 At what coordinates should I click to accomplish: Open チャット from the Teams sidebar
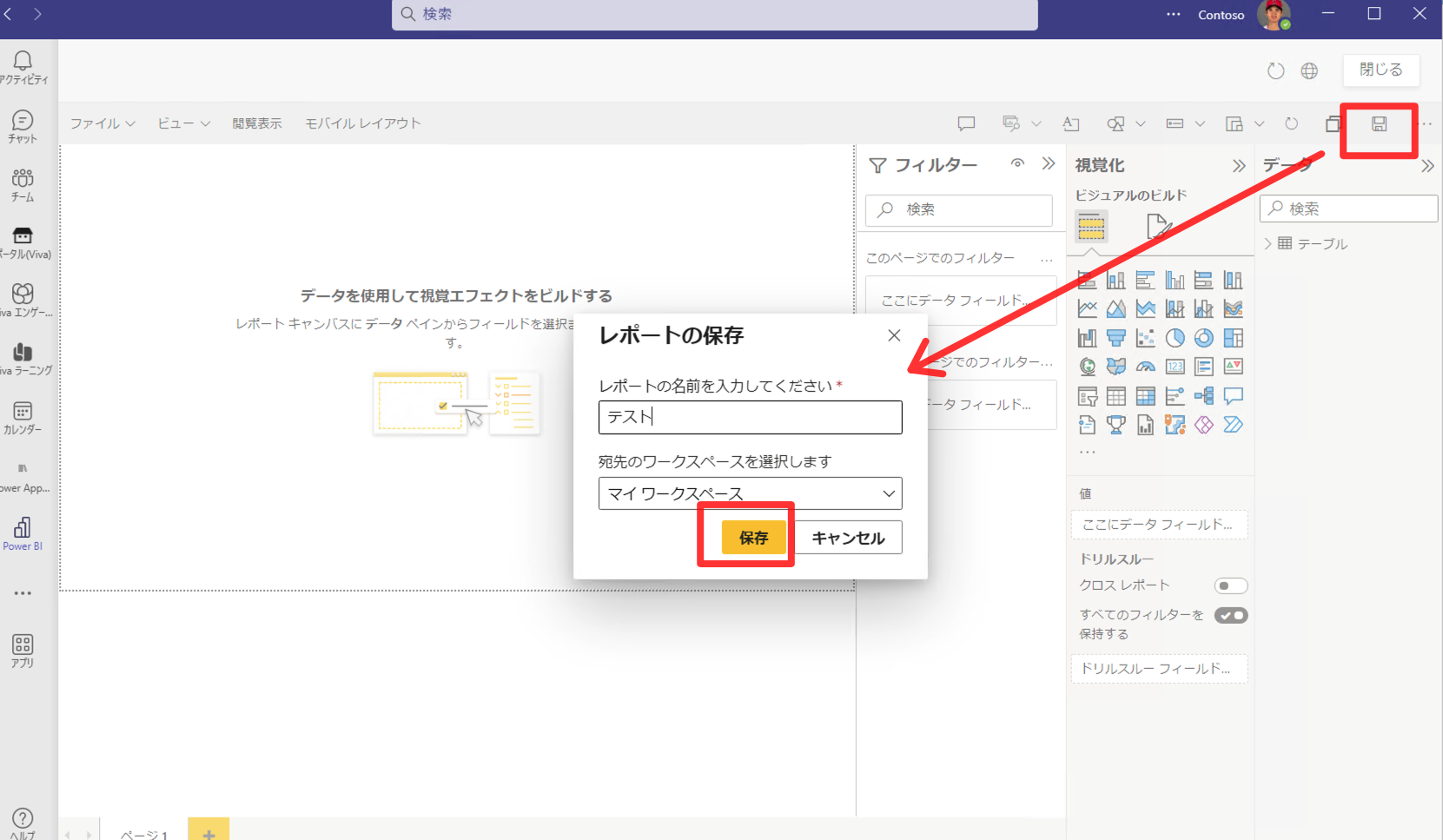[23, 124]
